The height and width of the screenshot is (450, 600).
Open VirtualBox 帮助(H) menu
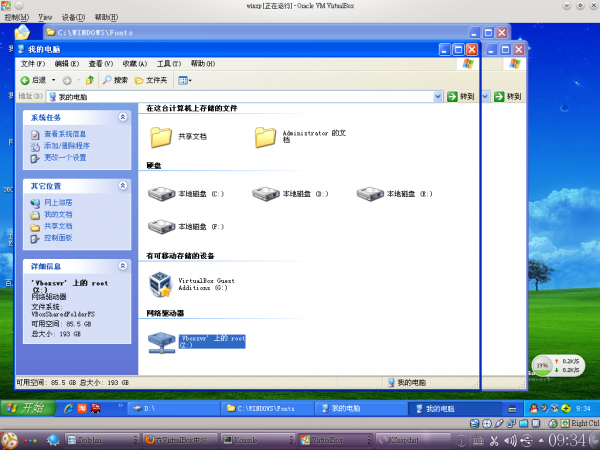106,17
